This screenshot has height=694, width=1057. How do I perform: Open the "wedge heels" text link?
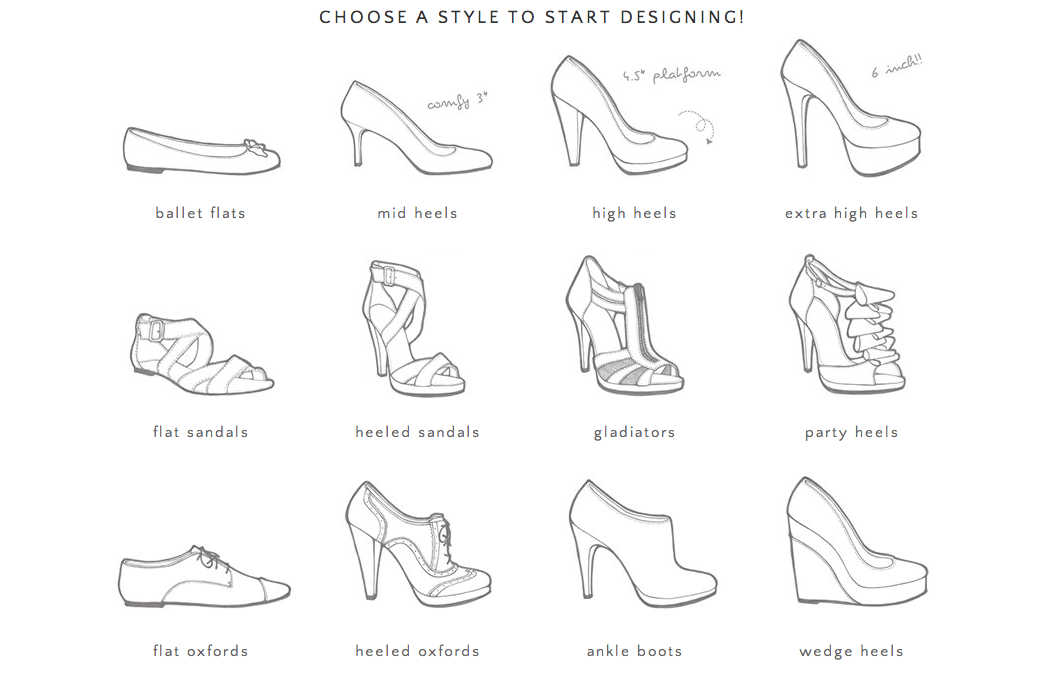[851, 652]
